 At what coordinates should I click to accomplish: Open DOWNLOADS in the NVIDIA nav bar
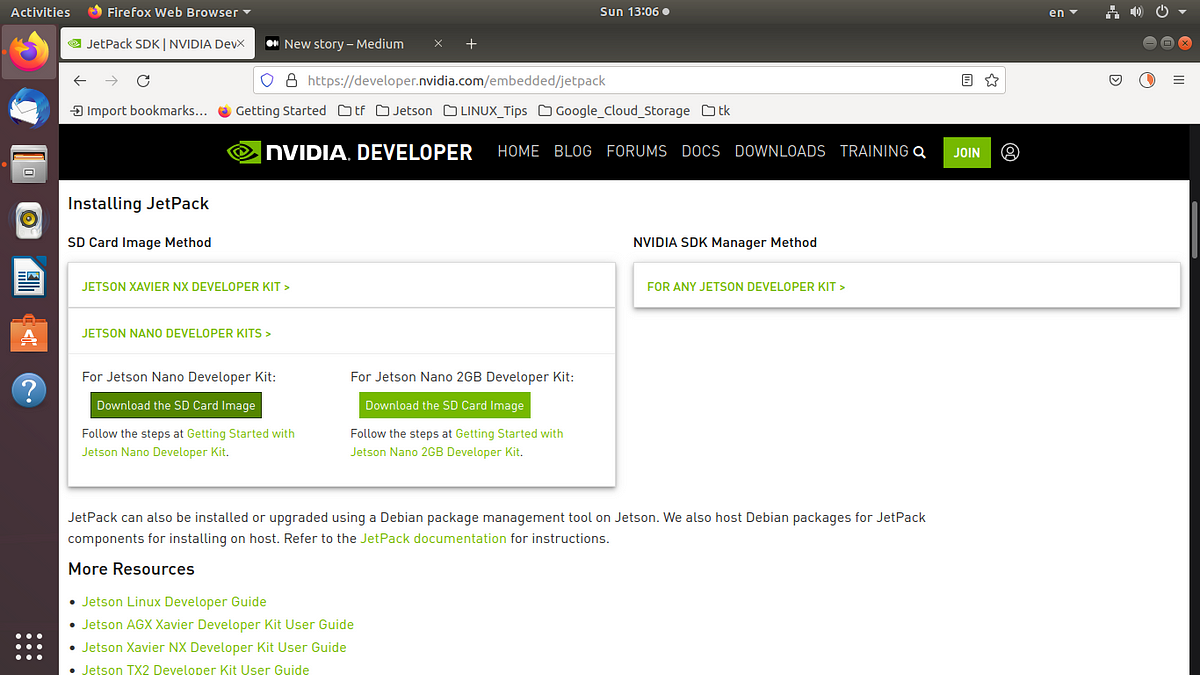780,151
